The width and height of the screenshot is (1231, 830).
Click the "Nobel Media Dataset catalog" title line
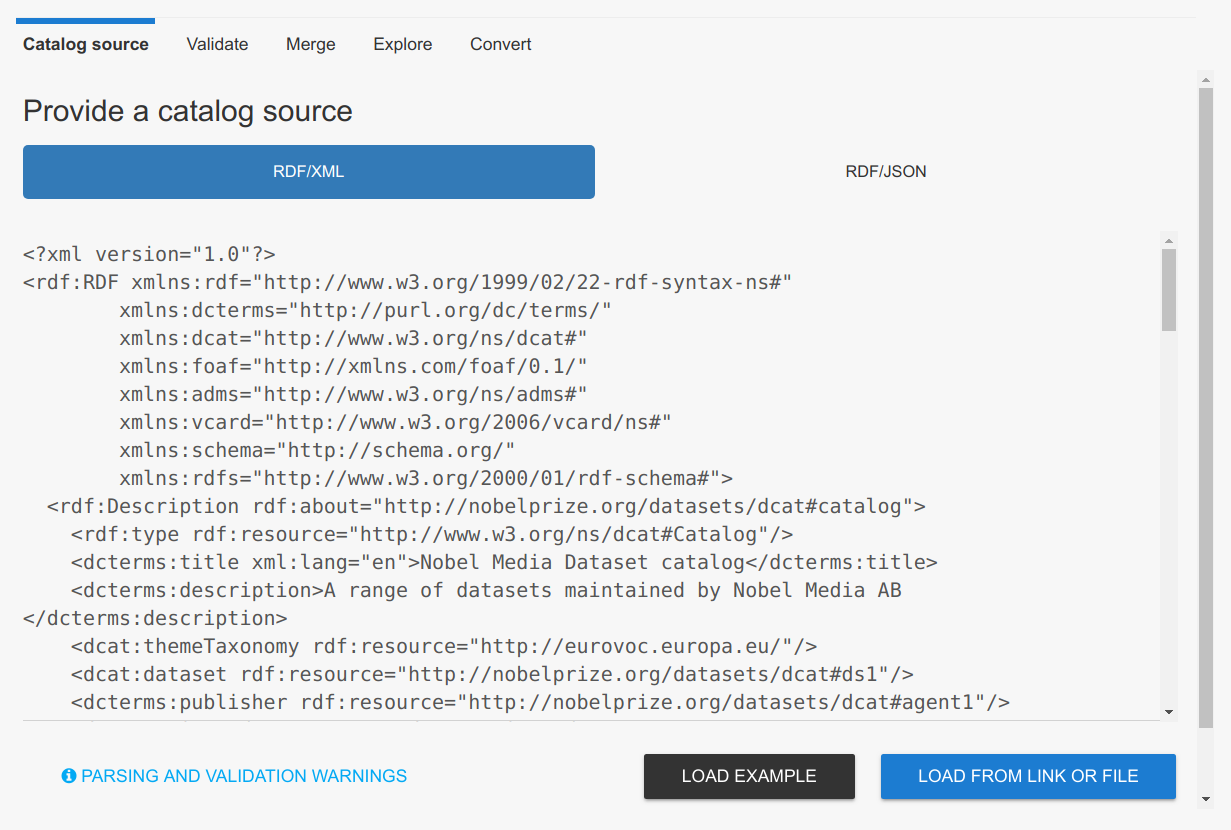(x=504, y=562)
